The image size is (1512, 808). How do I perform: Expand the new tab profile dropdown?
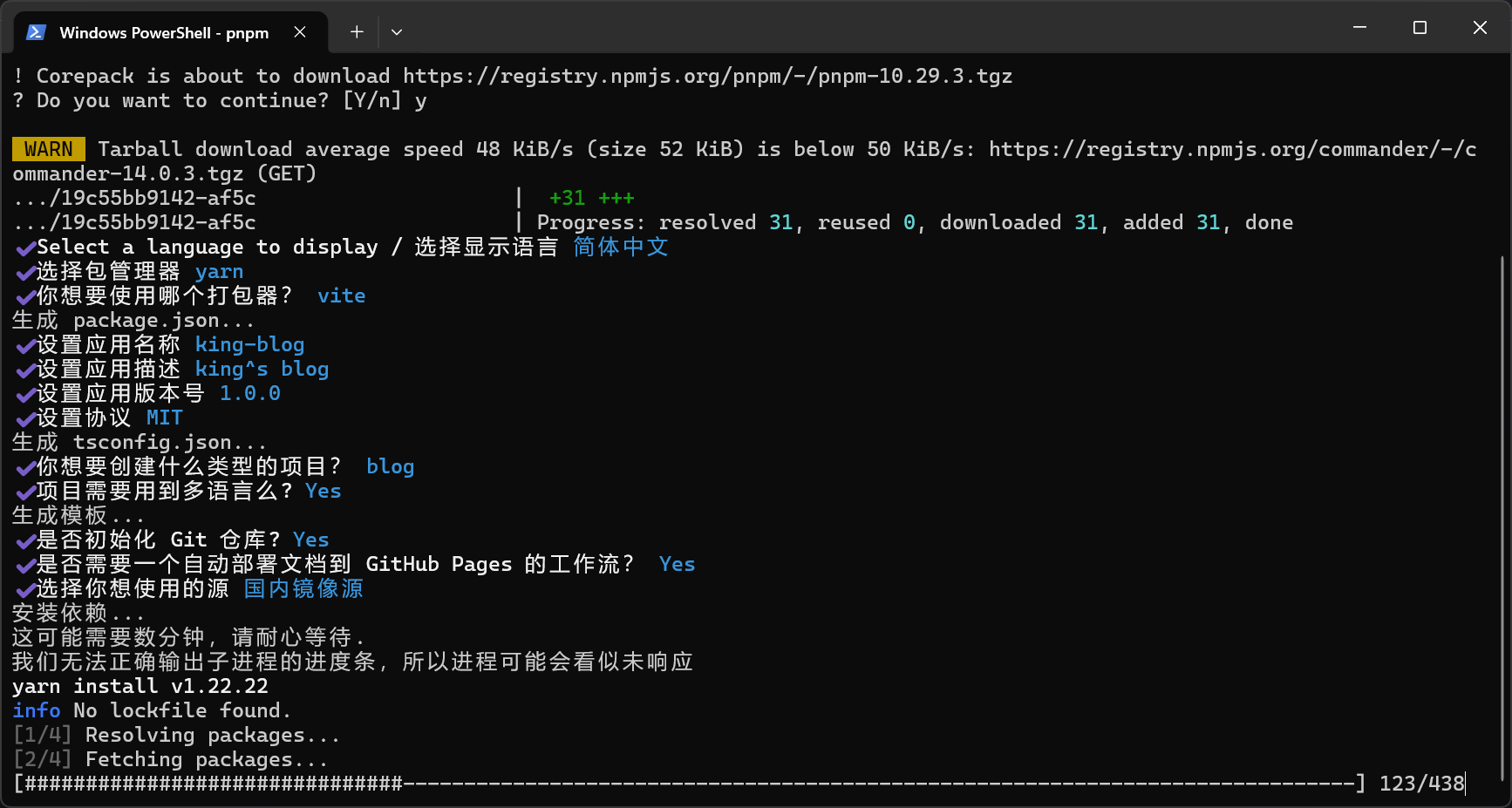pyautogui.click(x=397, y=32)
